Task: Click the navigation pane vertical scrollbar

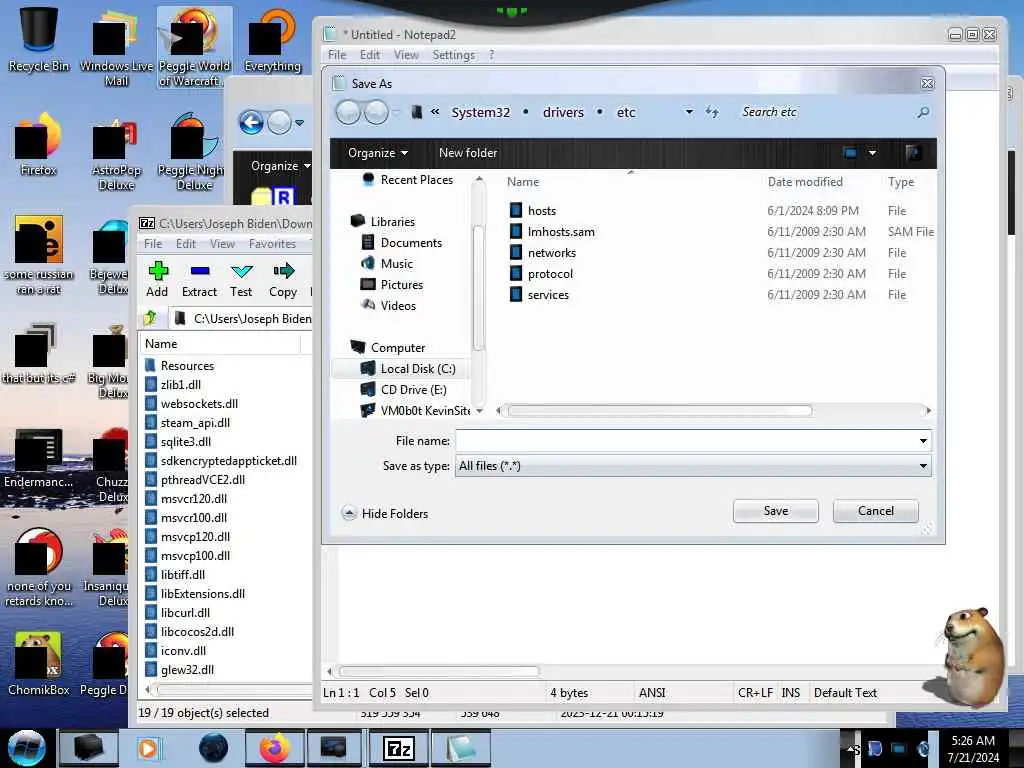Action: (478, 287)
